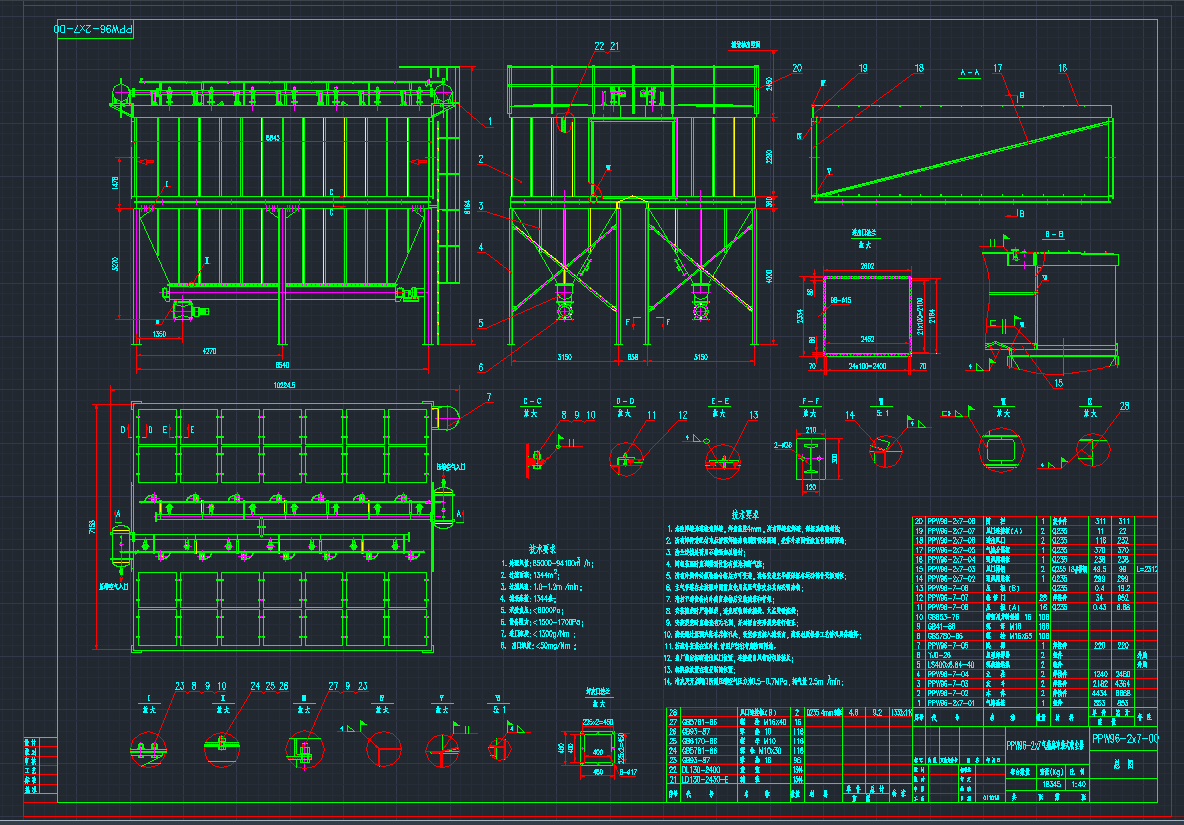Click the 1:40 scale value in the title block
Viewport: 1184px width, 825px height.
(1079, 784)
